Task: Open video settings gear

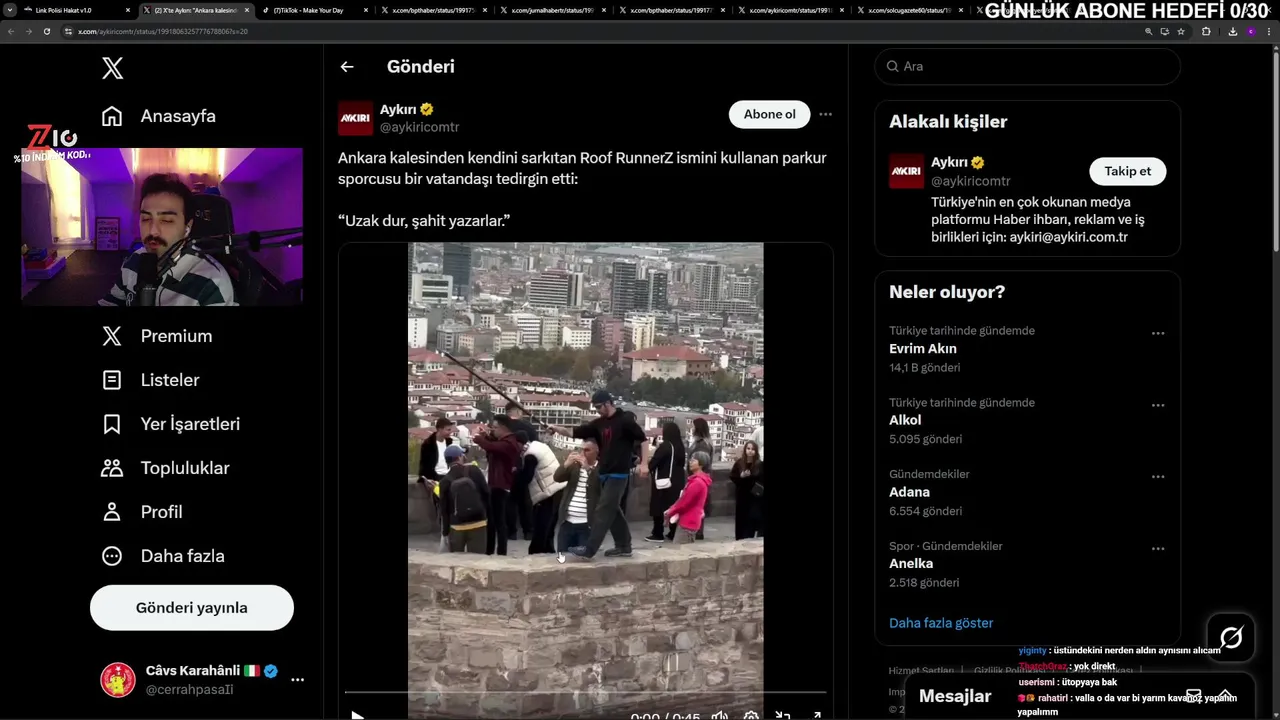Action: point(751,715)
